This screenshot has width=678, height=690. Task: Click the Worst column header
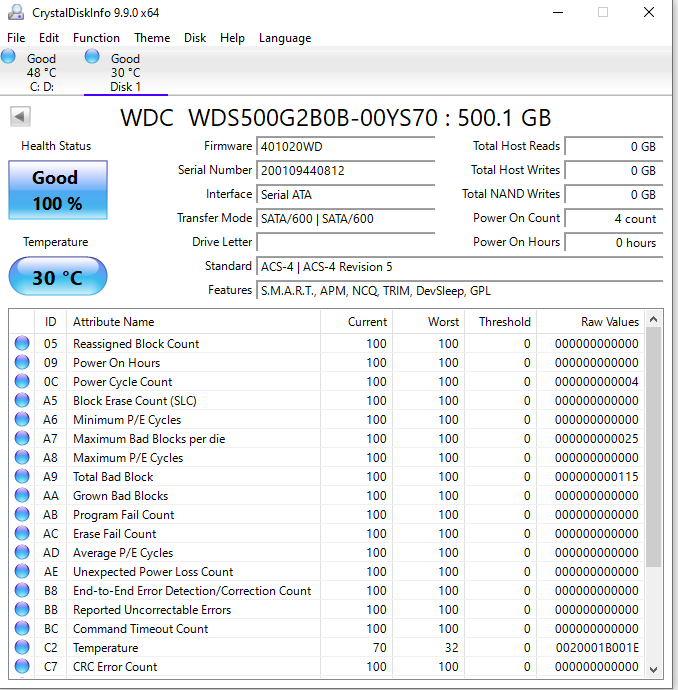(429, 322)
